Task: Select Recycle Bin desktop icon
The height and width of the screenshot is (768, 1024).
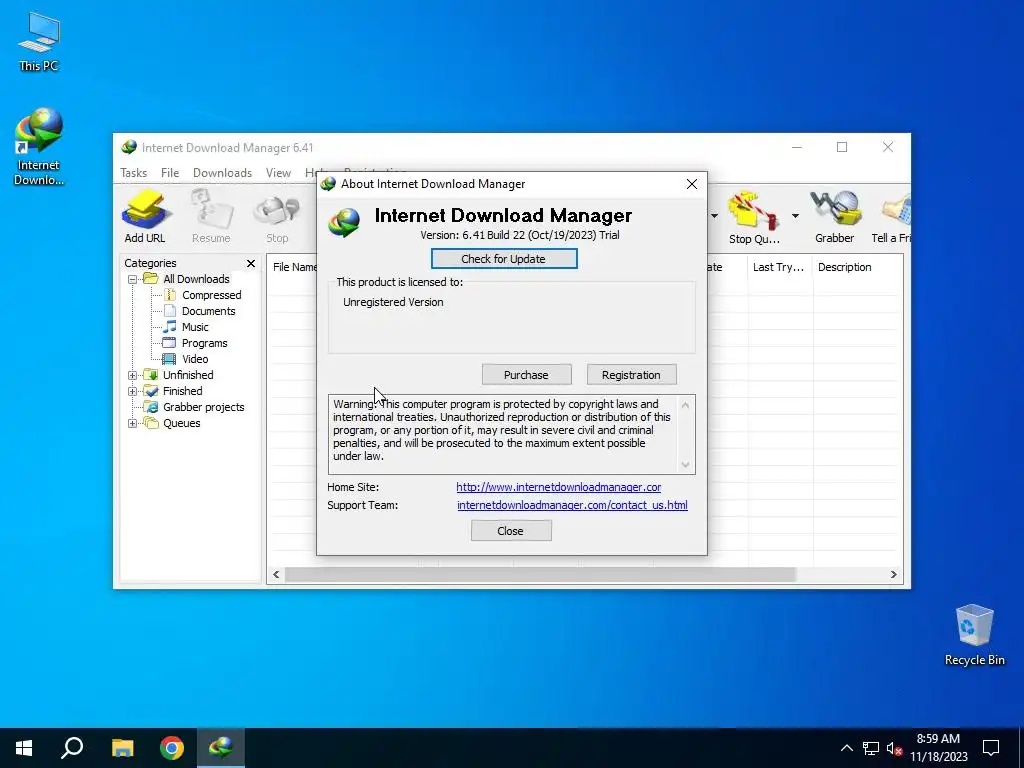Action: click(x=974, y=635)
